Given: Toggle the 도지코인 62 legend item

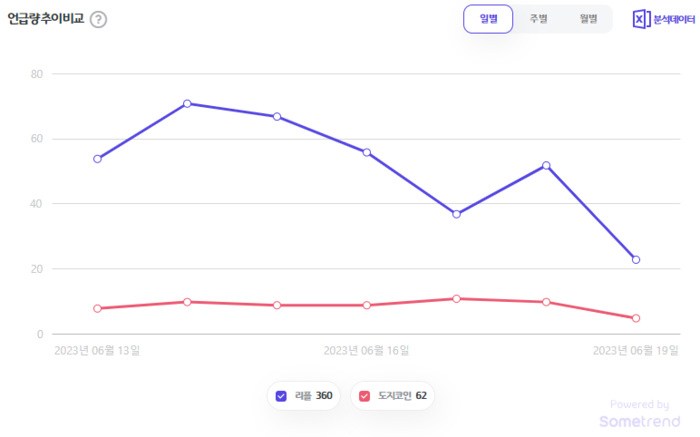Looking at the screenshot, I should 400,396.
